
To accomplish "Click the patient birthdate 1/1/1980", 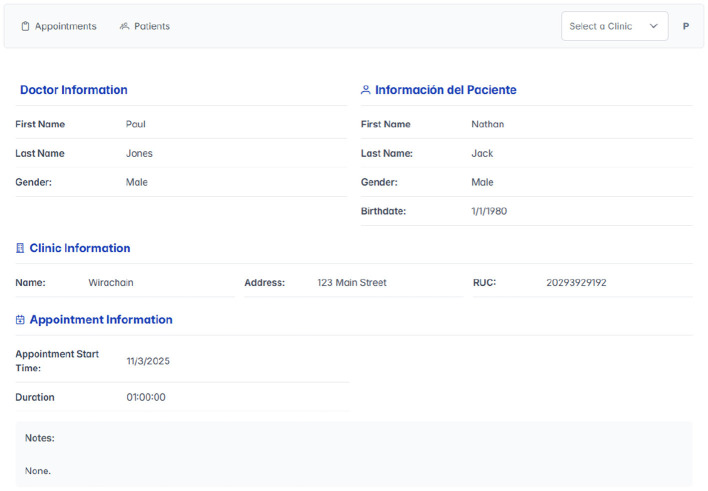I will pyautogui.click(x=489, y=211).
